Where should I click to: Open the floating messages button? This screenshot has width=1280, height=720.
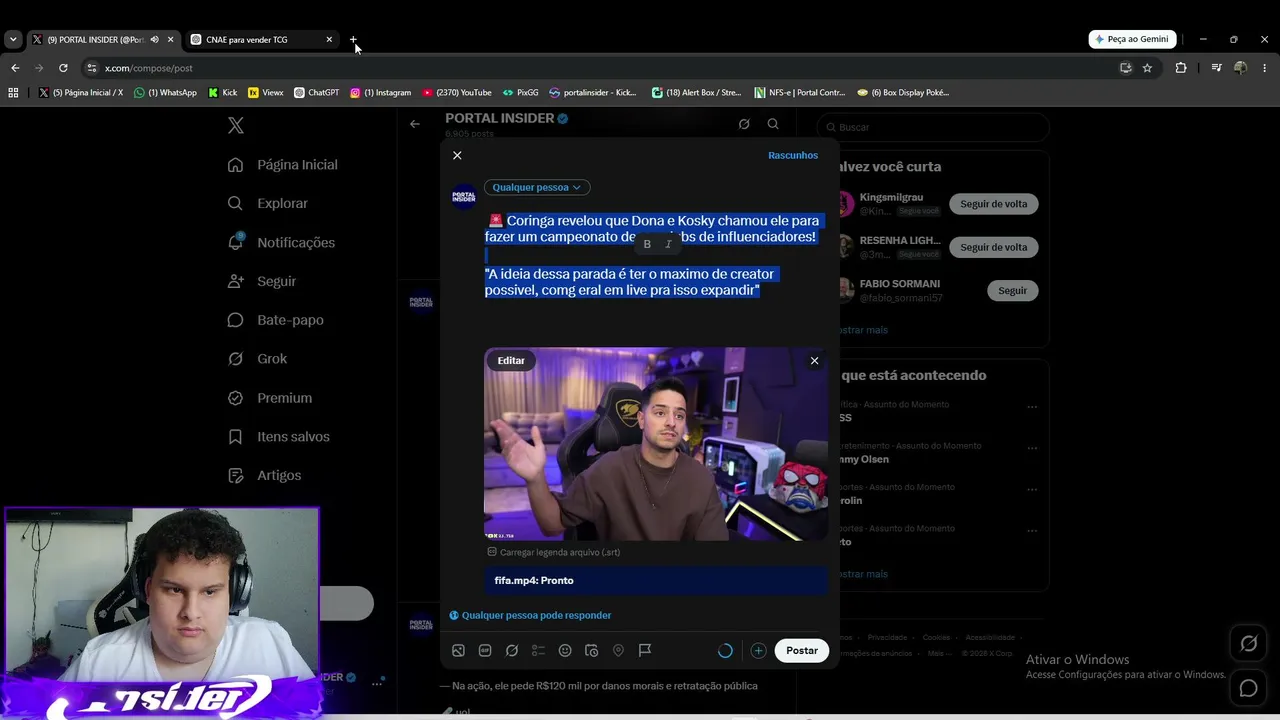[x=1248, y=688]
